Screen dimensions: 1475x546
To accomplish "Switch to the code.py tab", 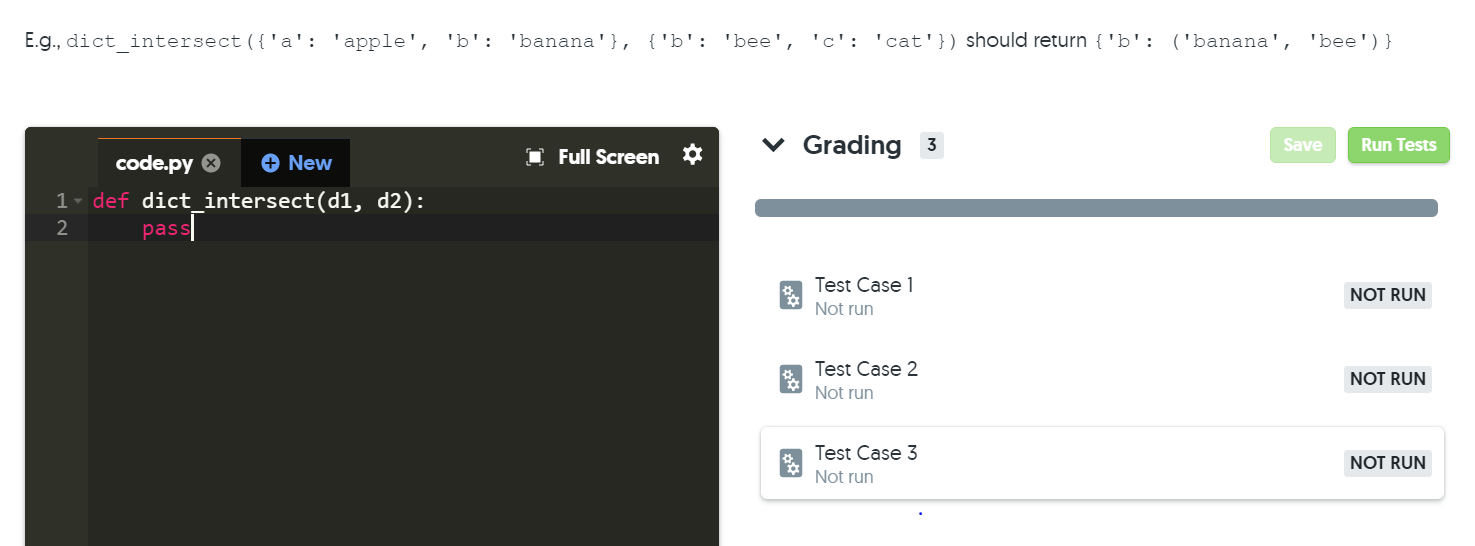I will click(x=157, y=163).
